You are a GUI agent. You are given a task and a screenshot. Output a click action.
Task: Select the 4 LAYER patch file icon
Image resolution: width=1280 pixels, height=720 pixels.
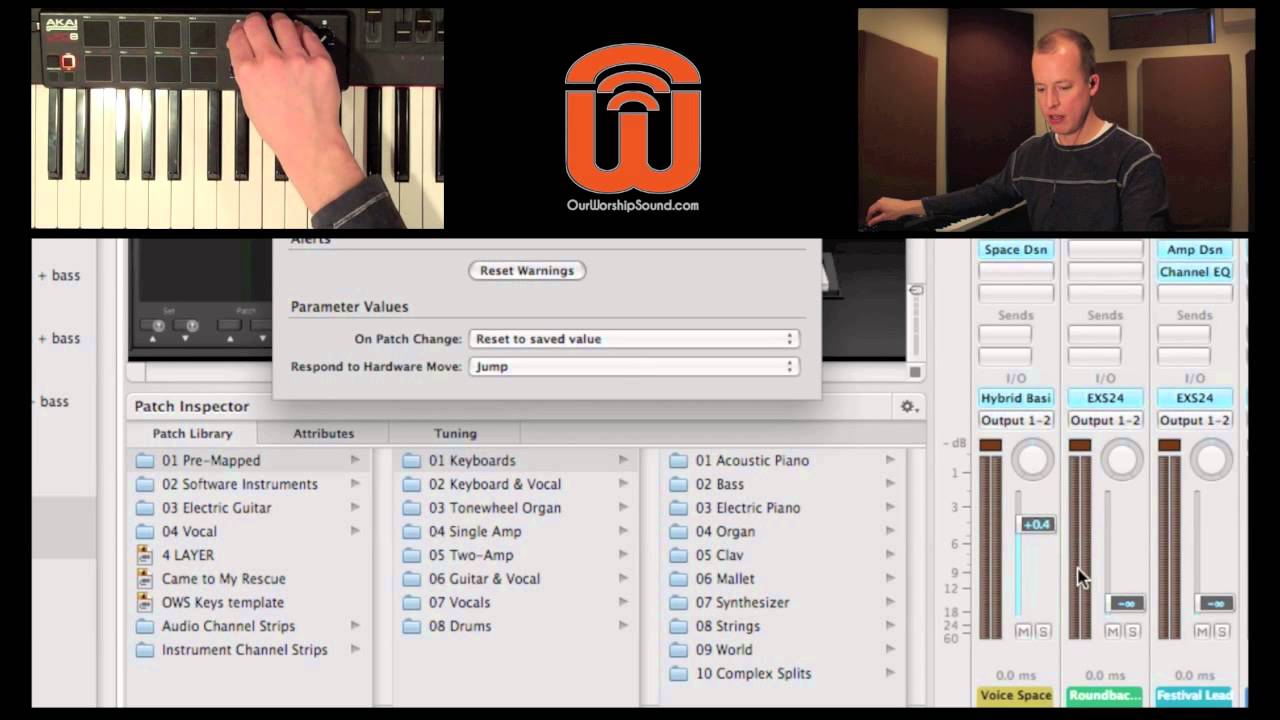(145, 555)
